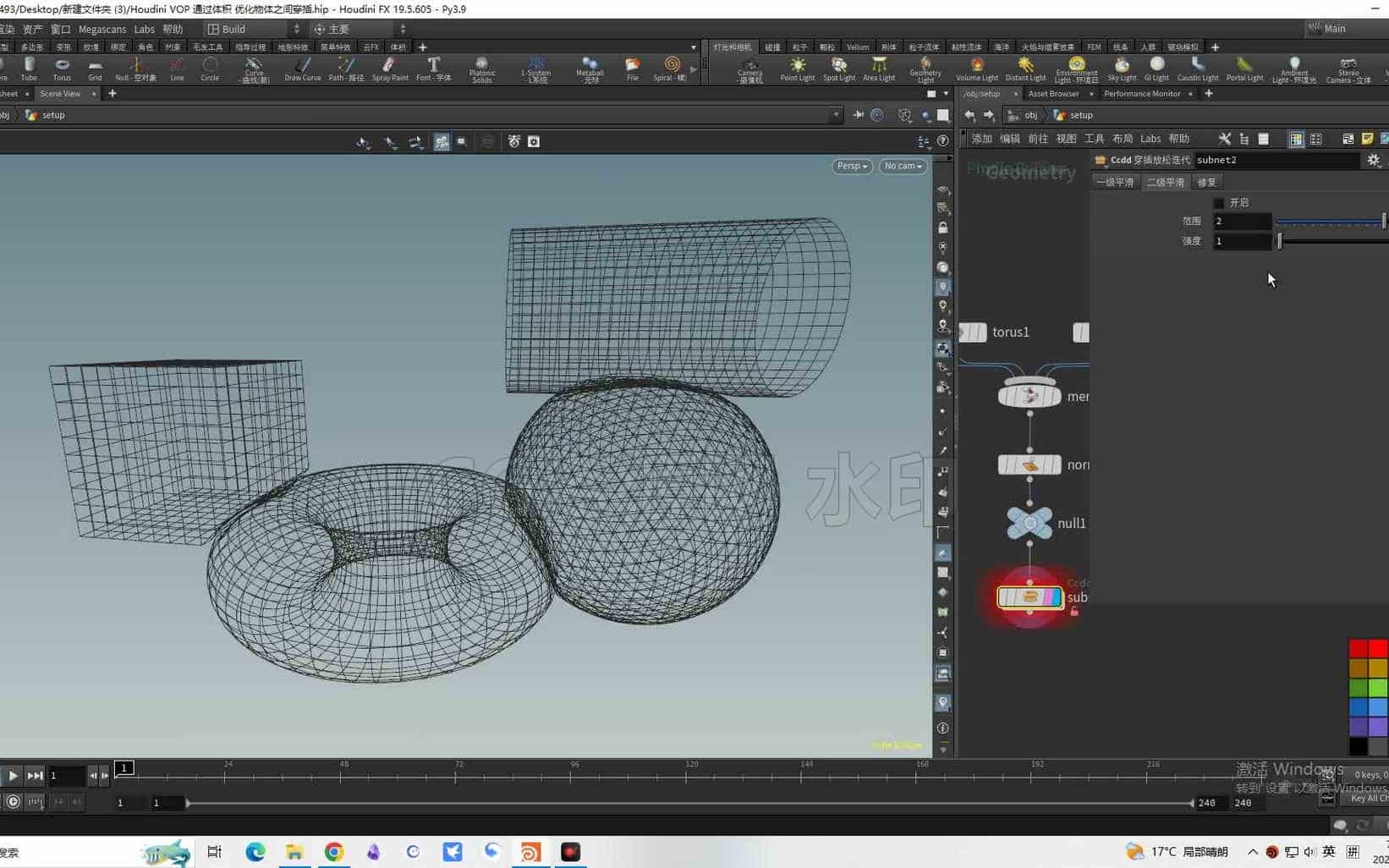Select the null1 node

point(1029,523)
